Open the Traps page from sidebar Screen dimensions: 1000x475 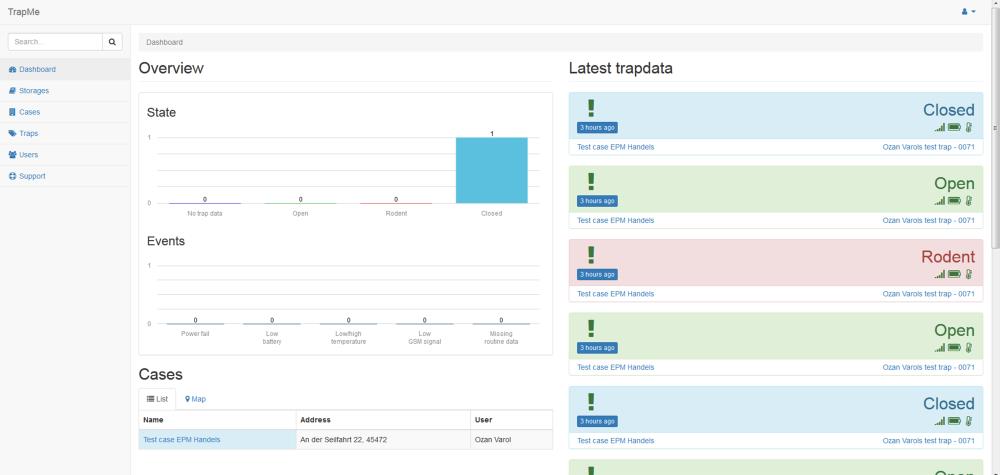tap(65, 133)
